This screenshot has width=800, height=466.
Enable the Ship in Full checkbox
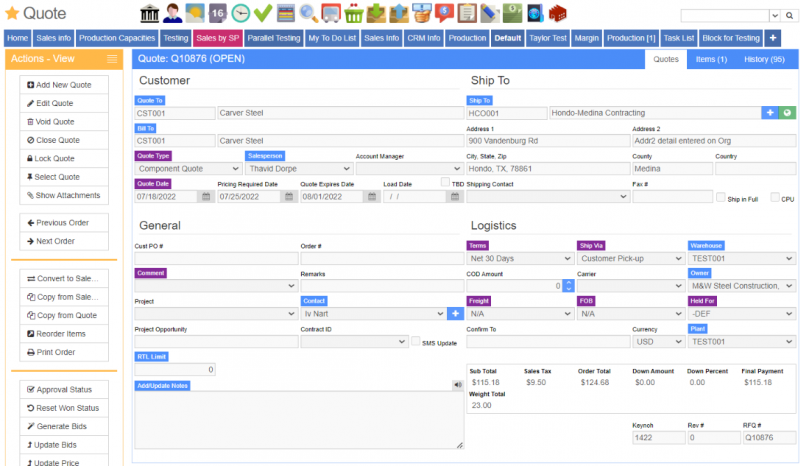tap(721, 198)
